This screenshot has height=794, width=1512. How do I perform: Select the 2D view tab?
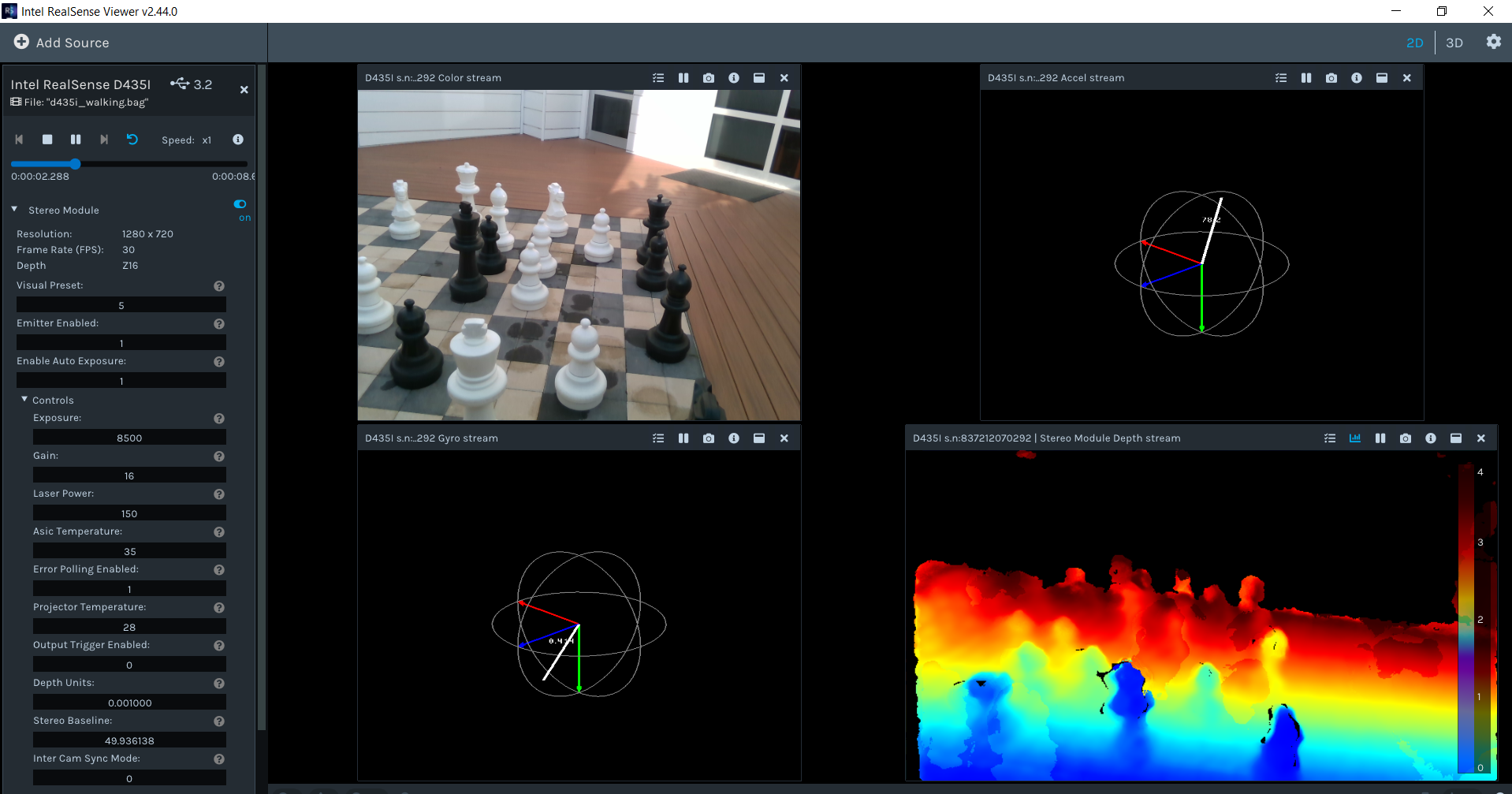pyautogui.click(x=1414, y=43)
